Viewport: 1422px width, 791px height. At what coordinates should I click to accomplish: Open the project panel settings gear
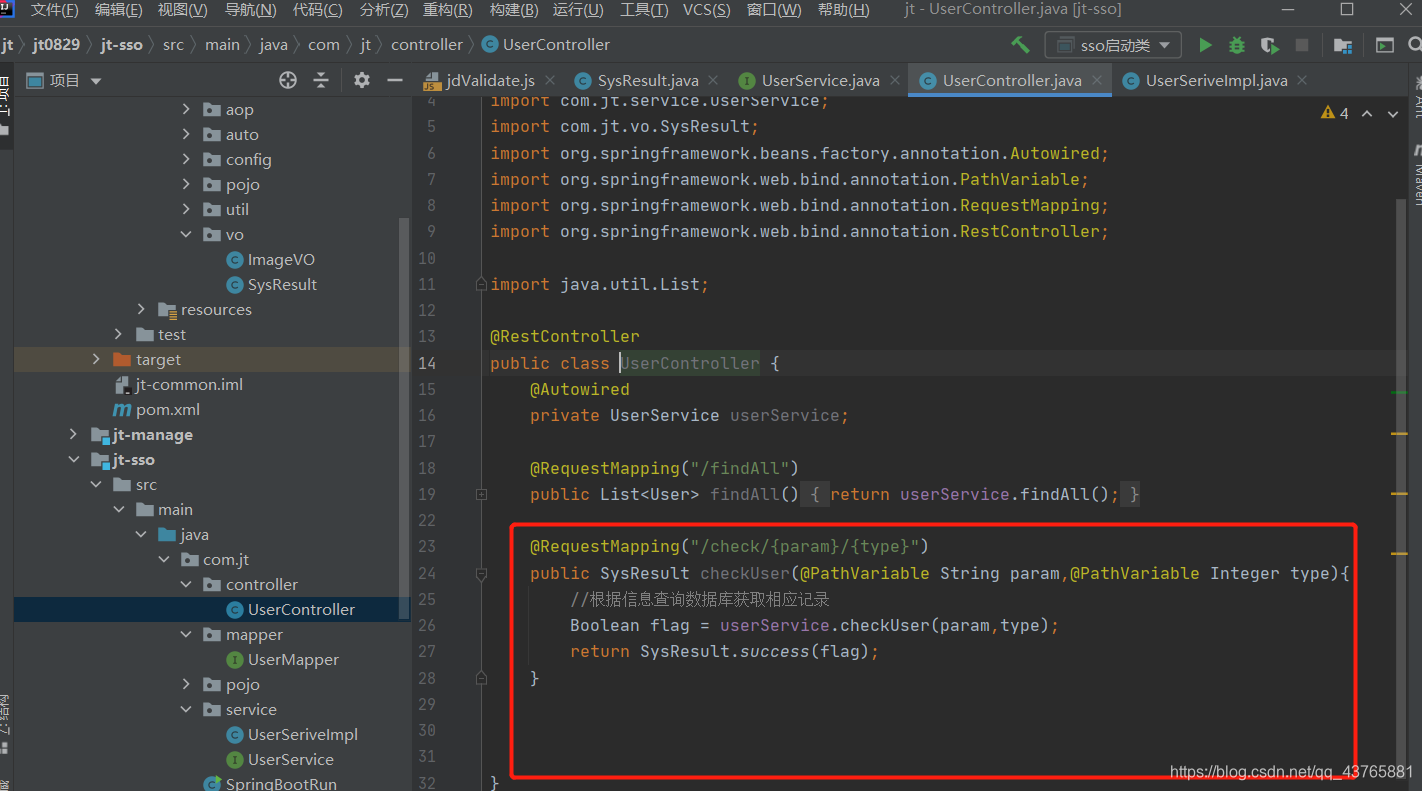click(x=362, y=80)
